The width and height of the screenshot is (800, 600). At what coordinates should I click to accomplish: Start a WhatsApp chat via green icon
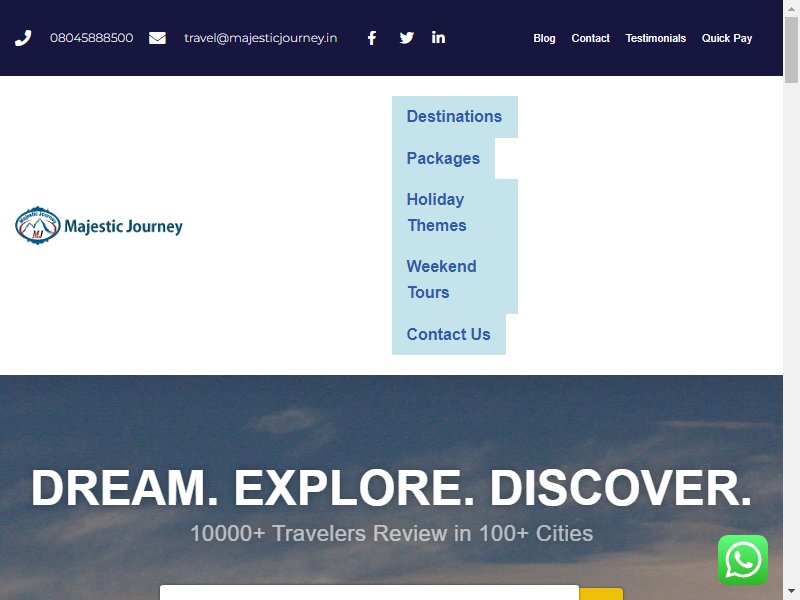point(742,560)
